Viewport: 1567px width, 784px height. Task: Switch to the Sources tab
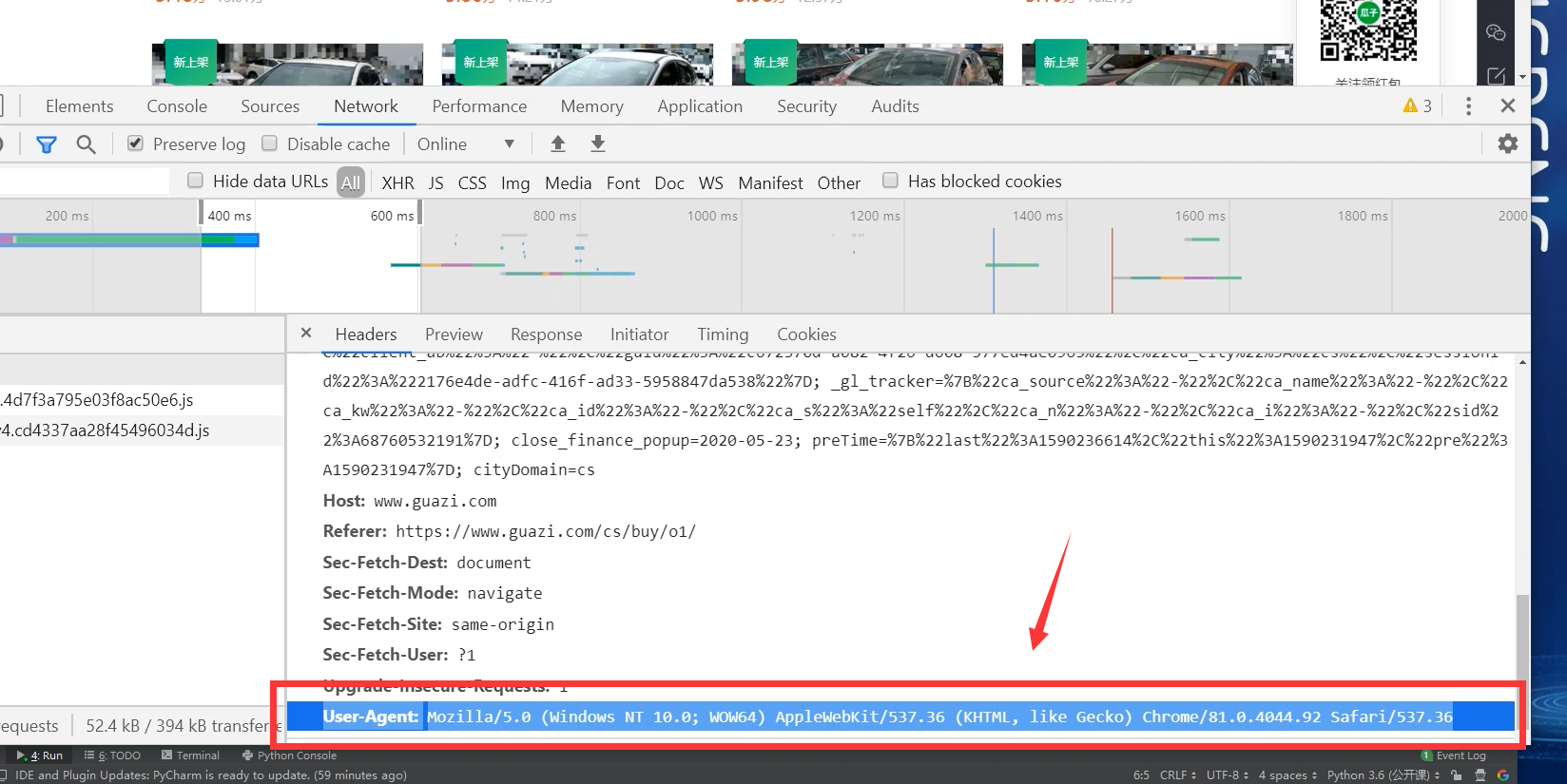point(270,106)
